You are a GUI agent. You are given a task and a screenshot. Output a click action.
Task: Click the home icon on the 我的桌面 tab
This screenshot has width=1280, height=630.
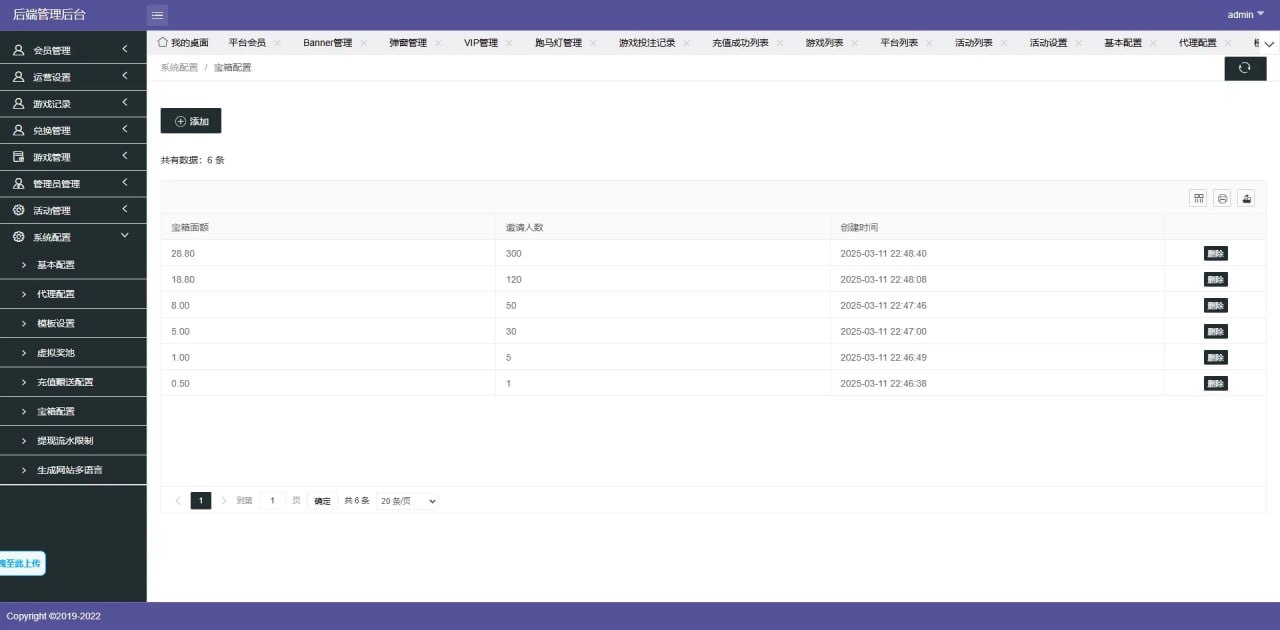(162, 42)
